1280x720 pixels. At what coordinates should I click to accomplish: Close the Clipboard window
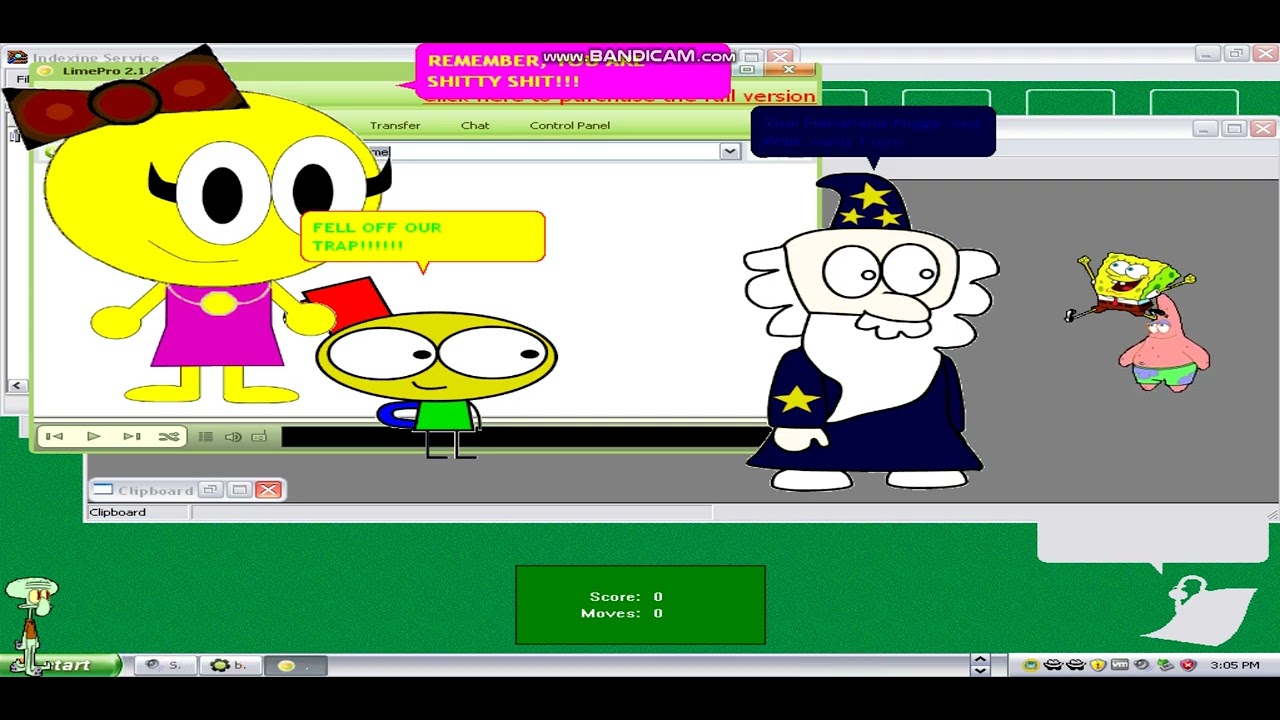coord(268,489)
